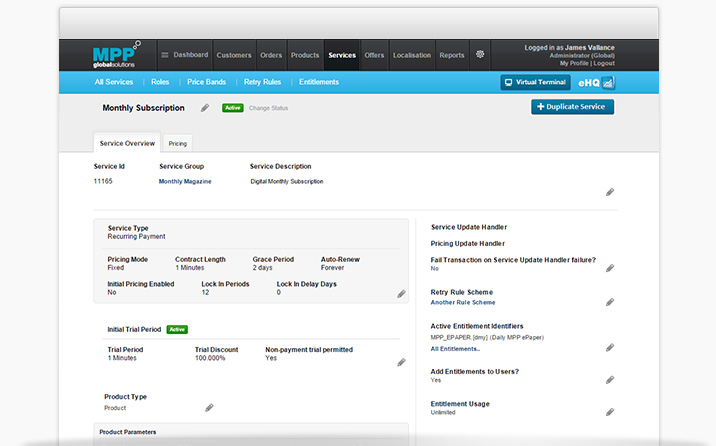Viewport: 716px width, 446px height.
Task: Edit the Monthly Subscription name via its pencil
Action: (x=205, y=108)
